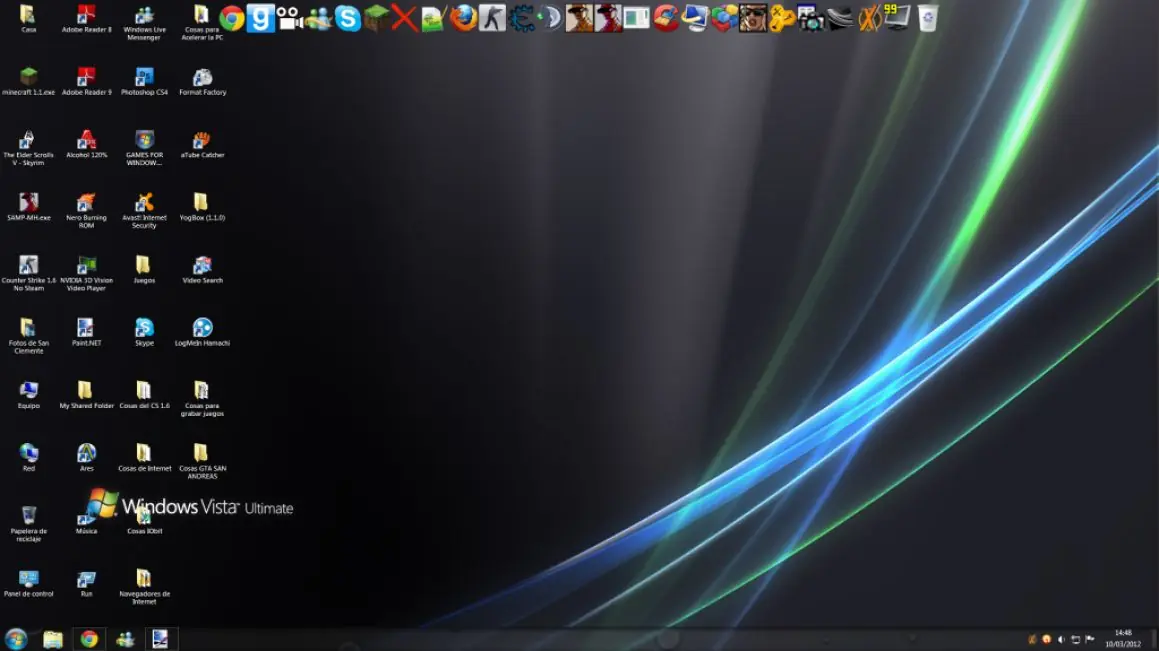Launch Skype from the top dock
The image size is (1159, 651).
(347, 18)
